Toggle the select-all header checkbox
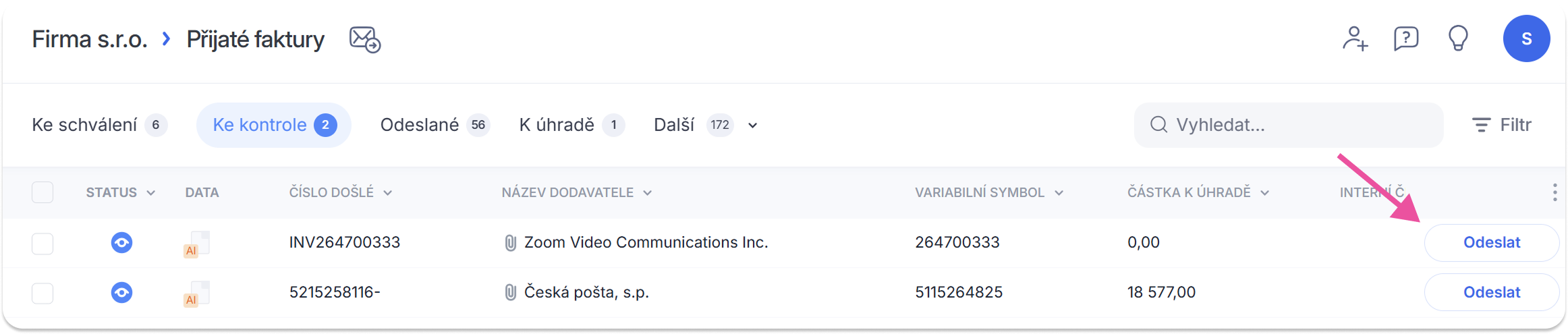 pos(43,193)
